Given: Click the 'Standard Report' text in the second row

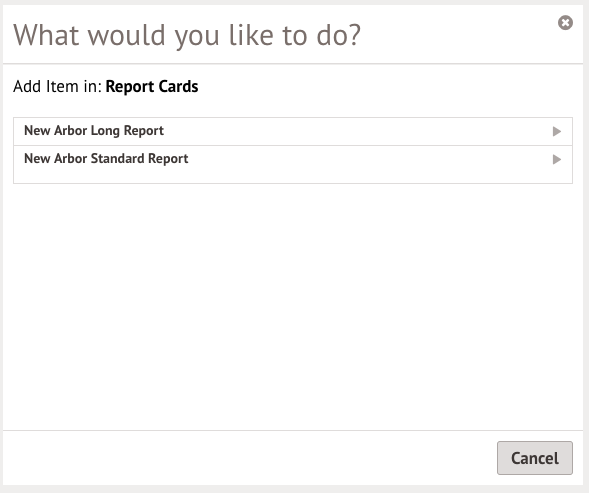Looking at the screenshot, I should pyautogui.click(x=139, y=159).
